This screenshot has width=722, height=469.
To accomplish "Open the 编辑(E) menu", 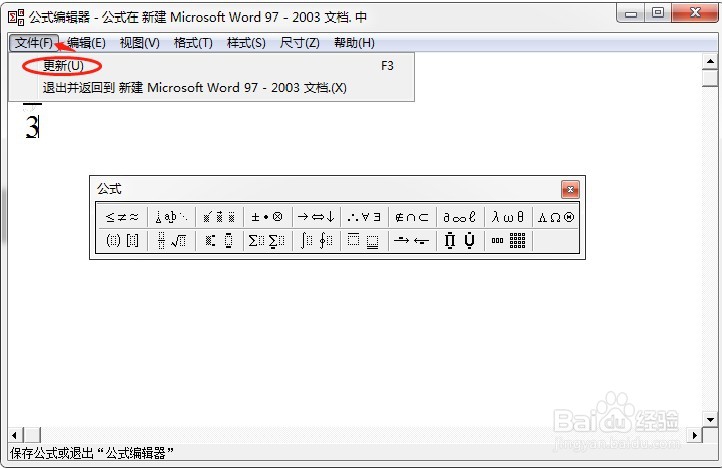I will click(86, 43).
